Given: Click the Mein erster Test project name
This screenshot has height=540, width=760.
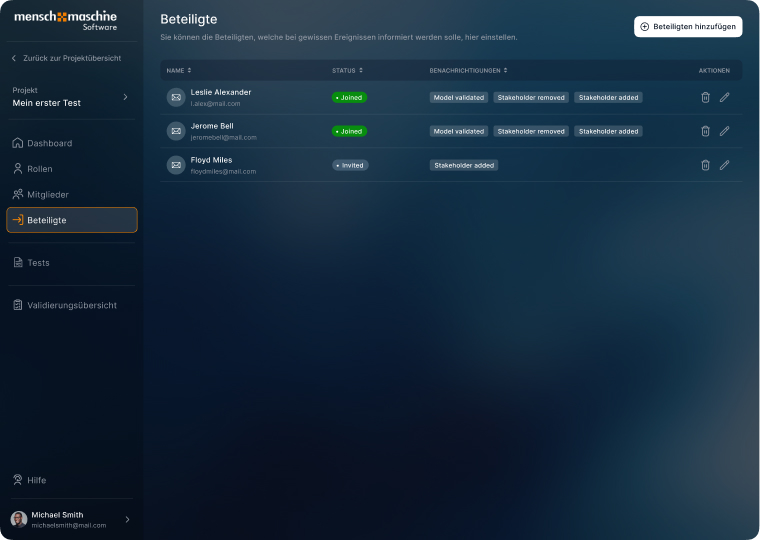Looking at the screenshot, I should point(47,103).
